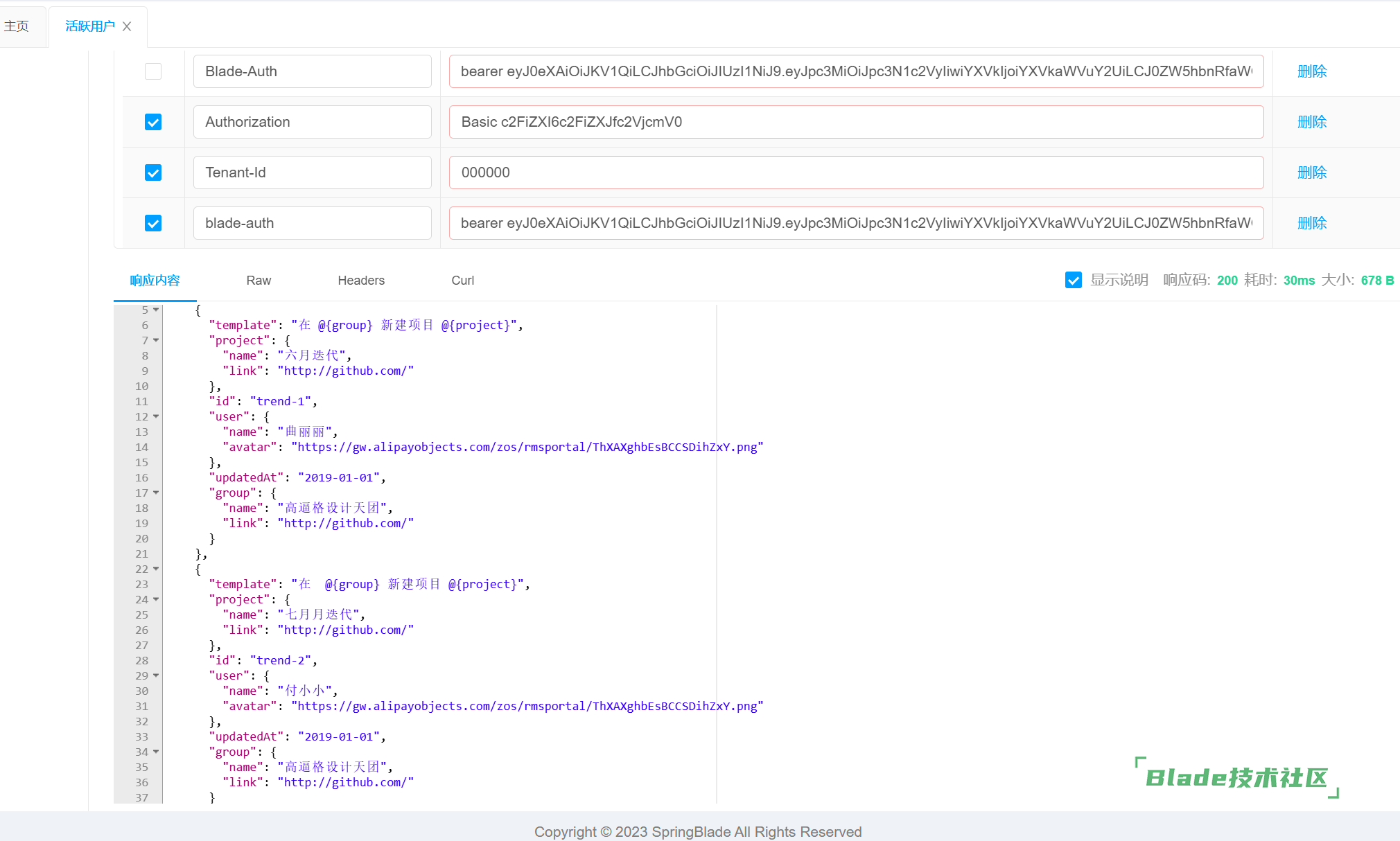The width and height of the screenshot is (1400, 841).
Task: Click the SpringBlade copyright footer text
Action: coord(698,831)
